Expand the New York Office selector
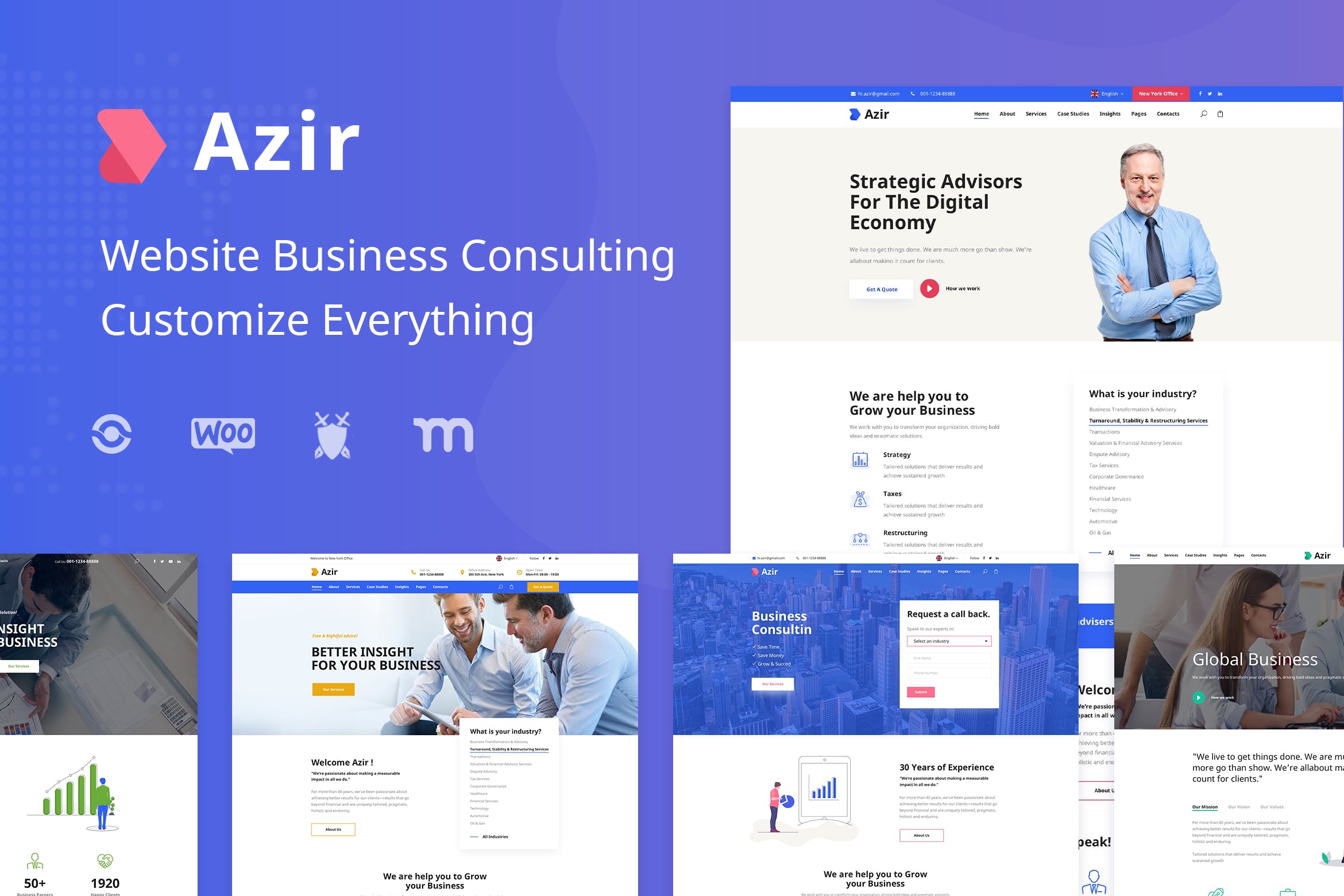Screen dimensions: 1344x896 point(1156,93)
